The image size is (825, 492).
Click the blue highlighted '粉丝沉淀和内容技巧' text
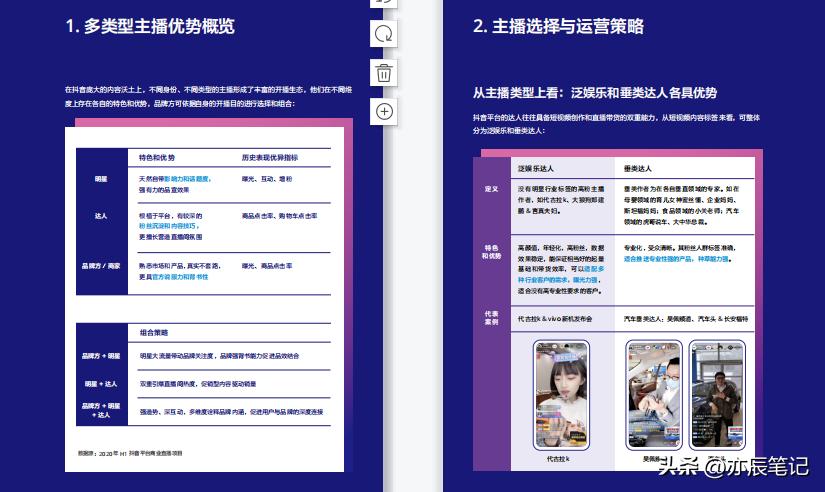point(169,226)
